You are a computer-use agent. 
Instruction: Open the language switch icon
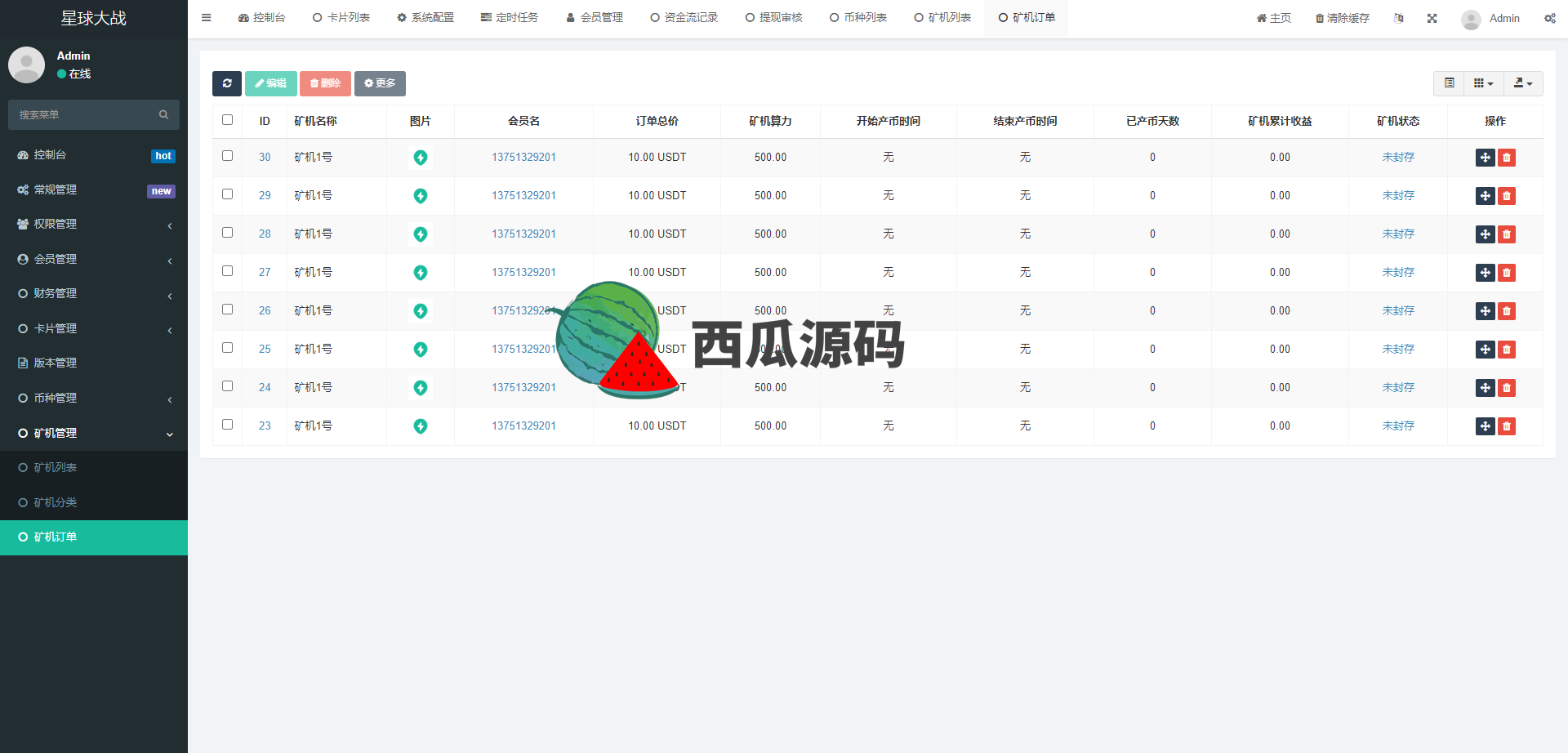pyautogui.click(x=1399, y=18)
